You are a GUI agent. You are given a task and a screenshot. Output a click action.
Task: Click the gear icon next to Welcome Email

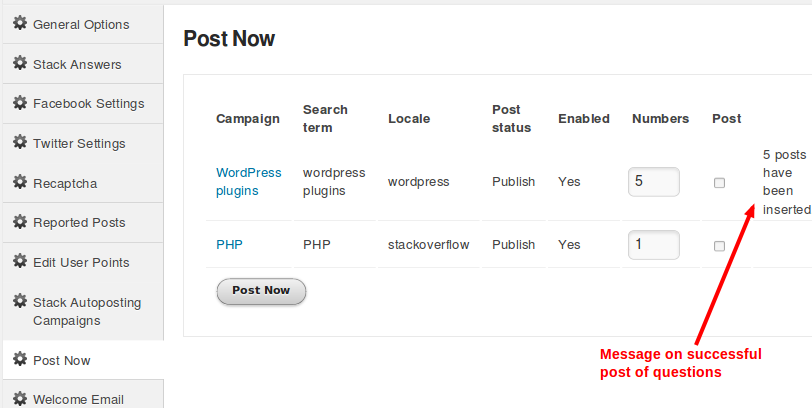(x=20, y=398)
